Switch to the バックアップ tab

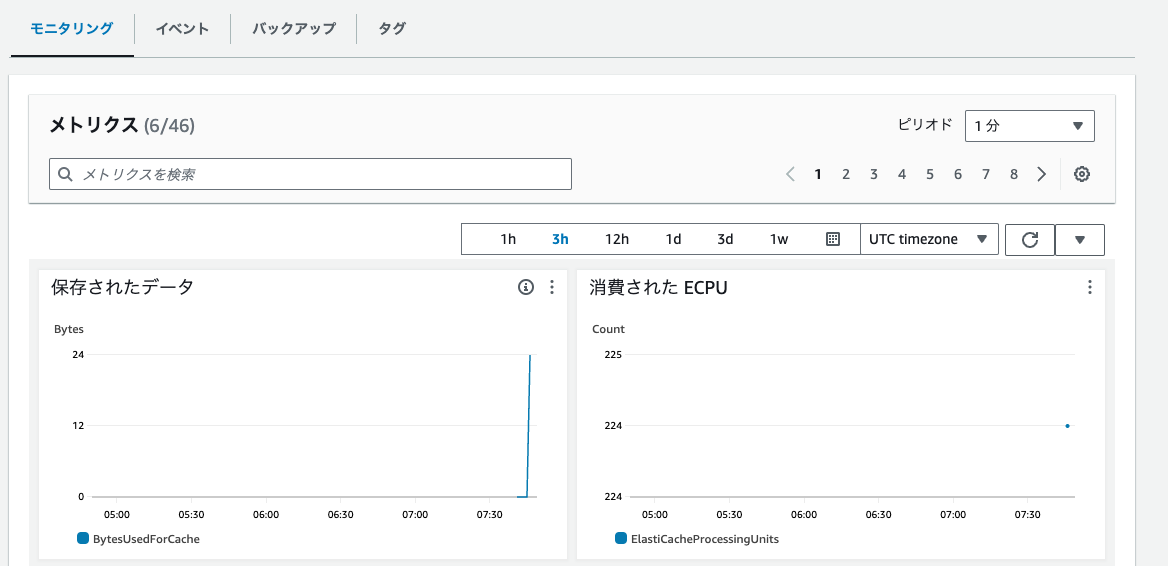pos(293,29)
